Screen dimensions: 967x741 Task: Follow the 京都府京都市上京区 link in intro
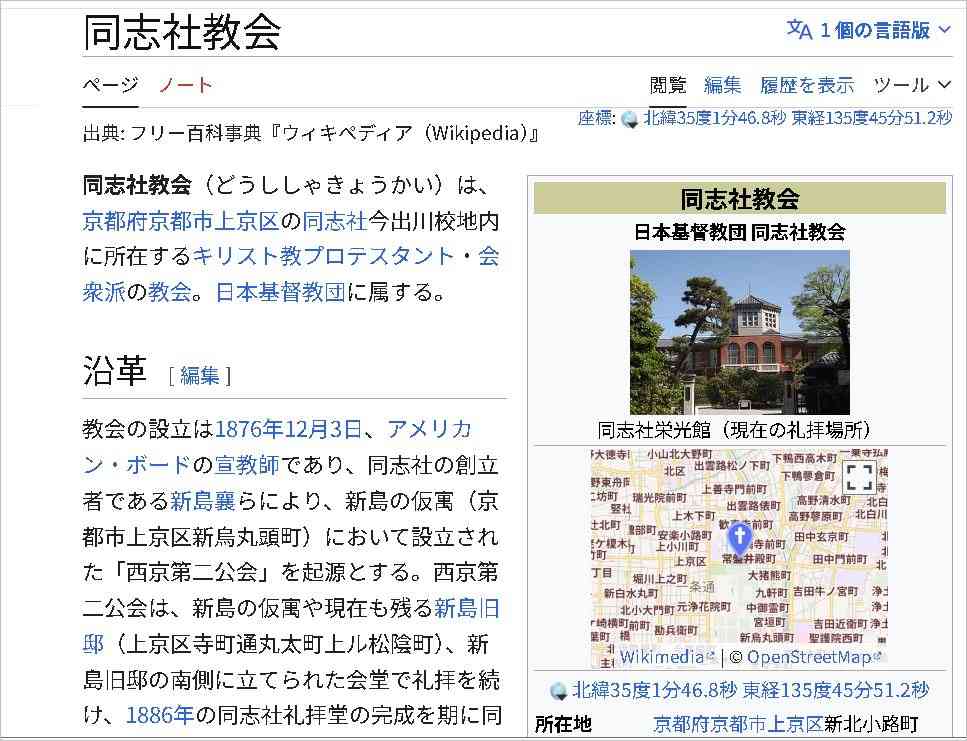point(181,221)
